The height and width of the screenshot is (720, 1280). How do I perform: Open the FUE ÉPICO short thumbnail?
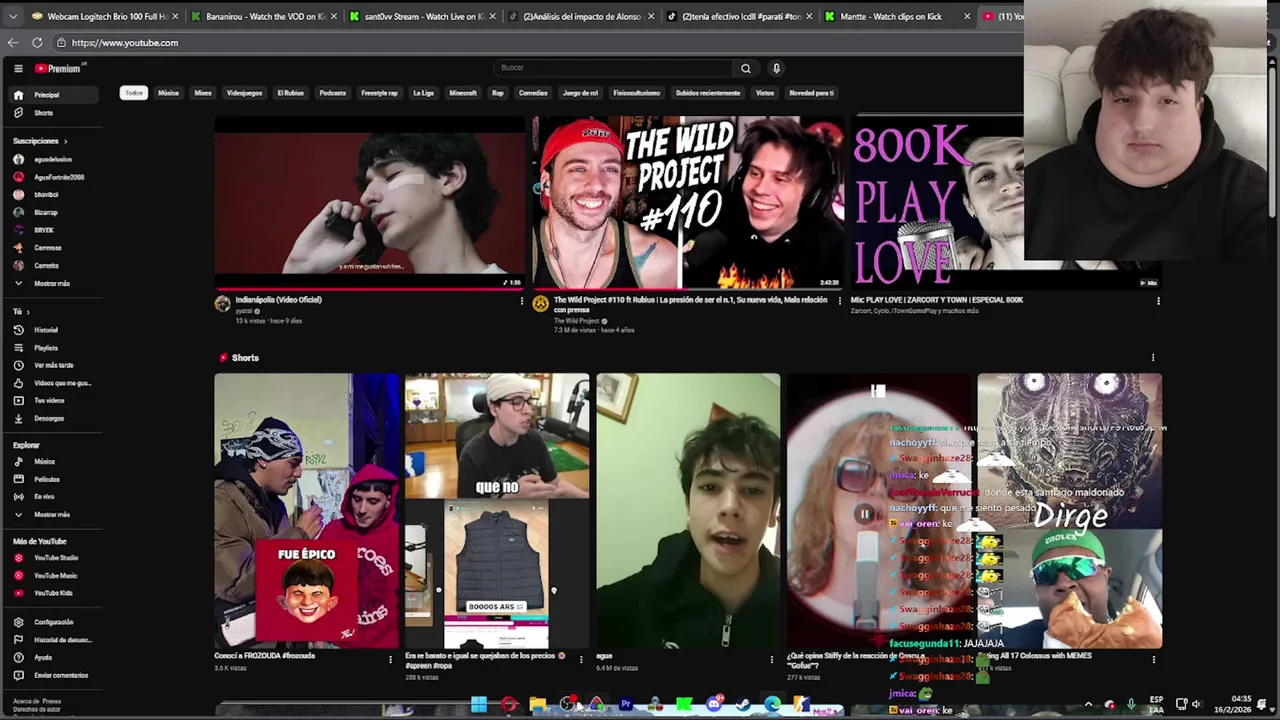coord(306,510)
